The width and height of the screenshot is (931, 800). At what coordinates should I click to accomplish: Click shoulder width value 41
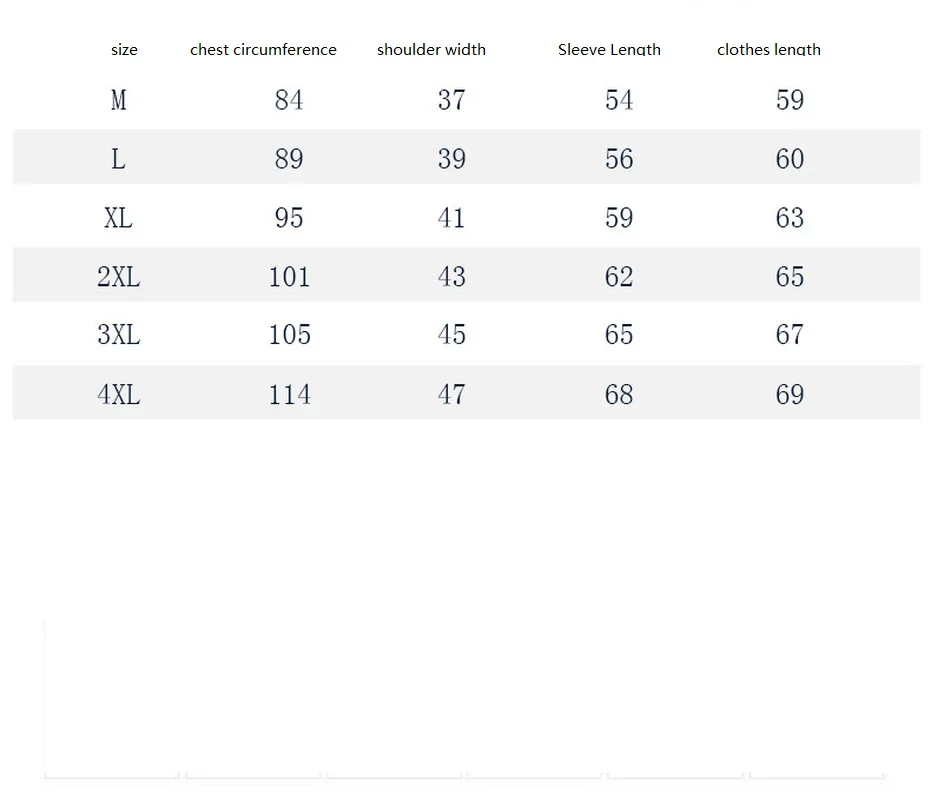pyautogui.click(x=452, y=218)
